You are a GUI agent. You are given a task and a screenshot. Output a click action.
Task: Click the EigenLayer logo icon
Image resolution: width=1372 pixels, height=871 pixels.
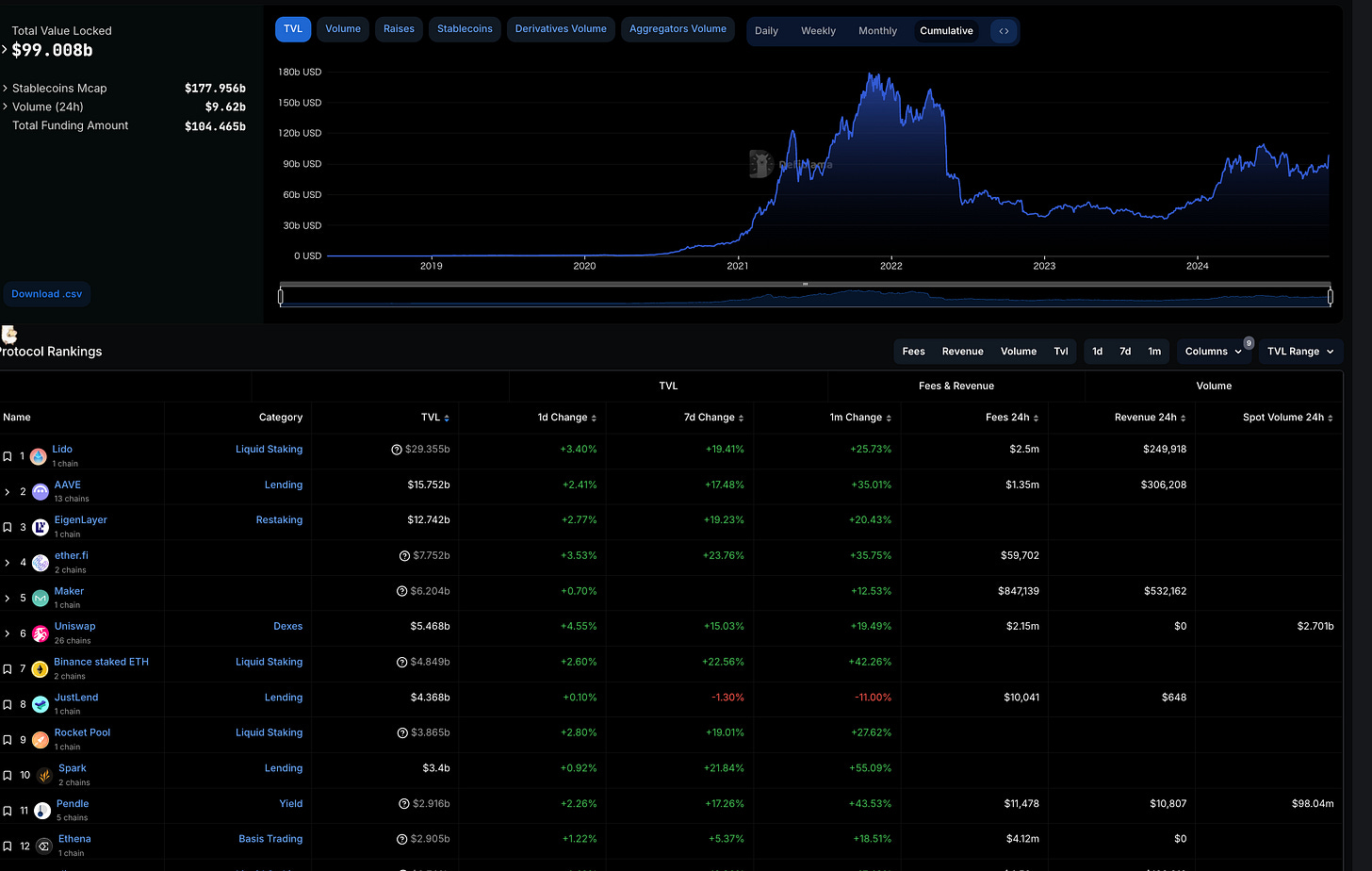41,527
